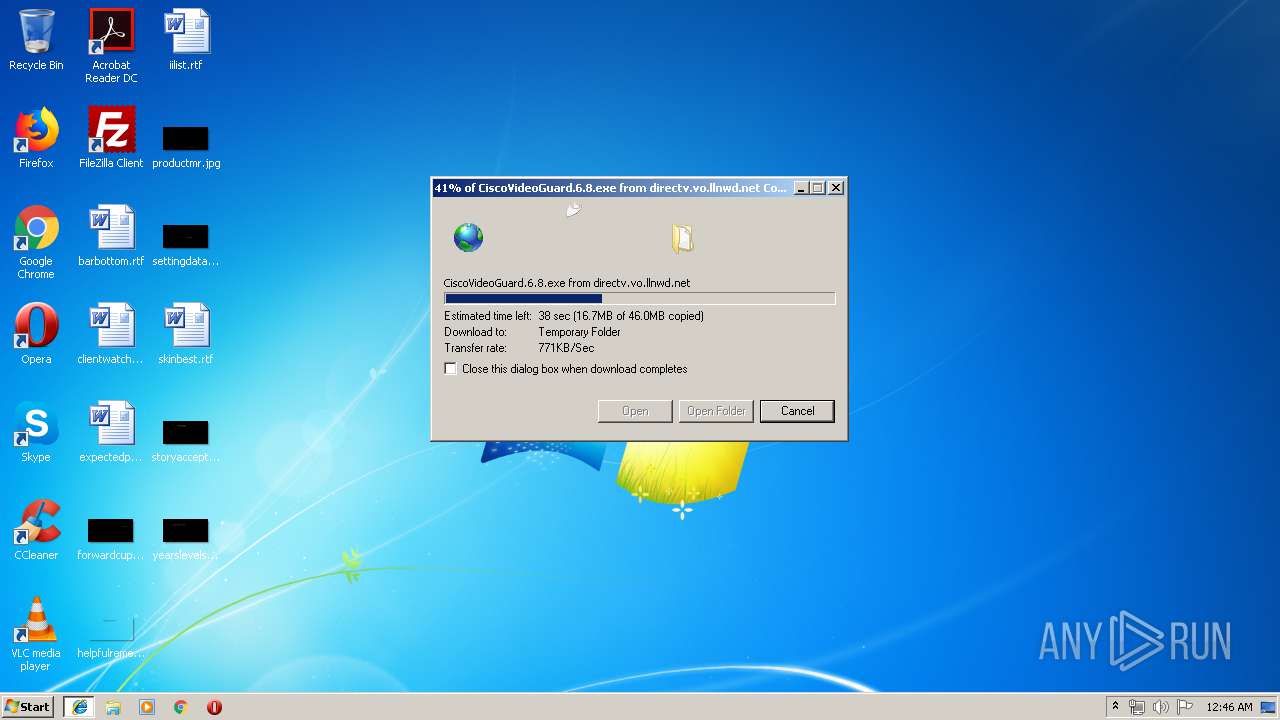
Task: Close the download dialog window
Action: (836, 187)
